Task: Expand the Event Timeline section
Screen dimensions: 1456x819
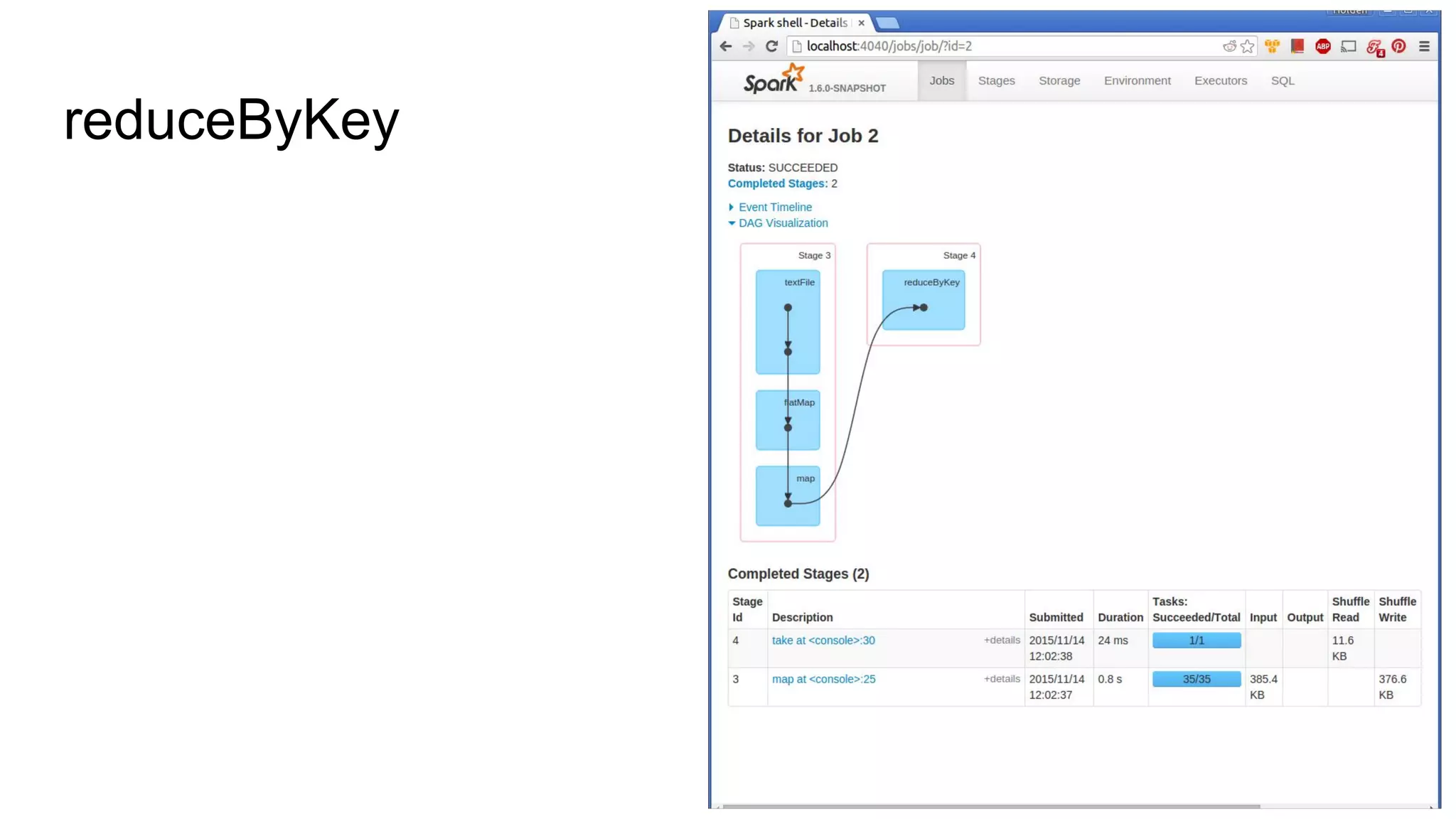Action: [x=774, y=207]
